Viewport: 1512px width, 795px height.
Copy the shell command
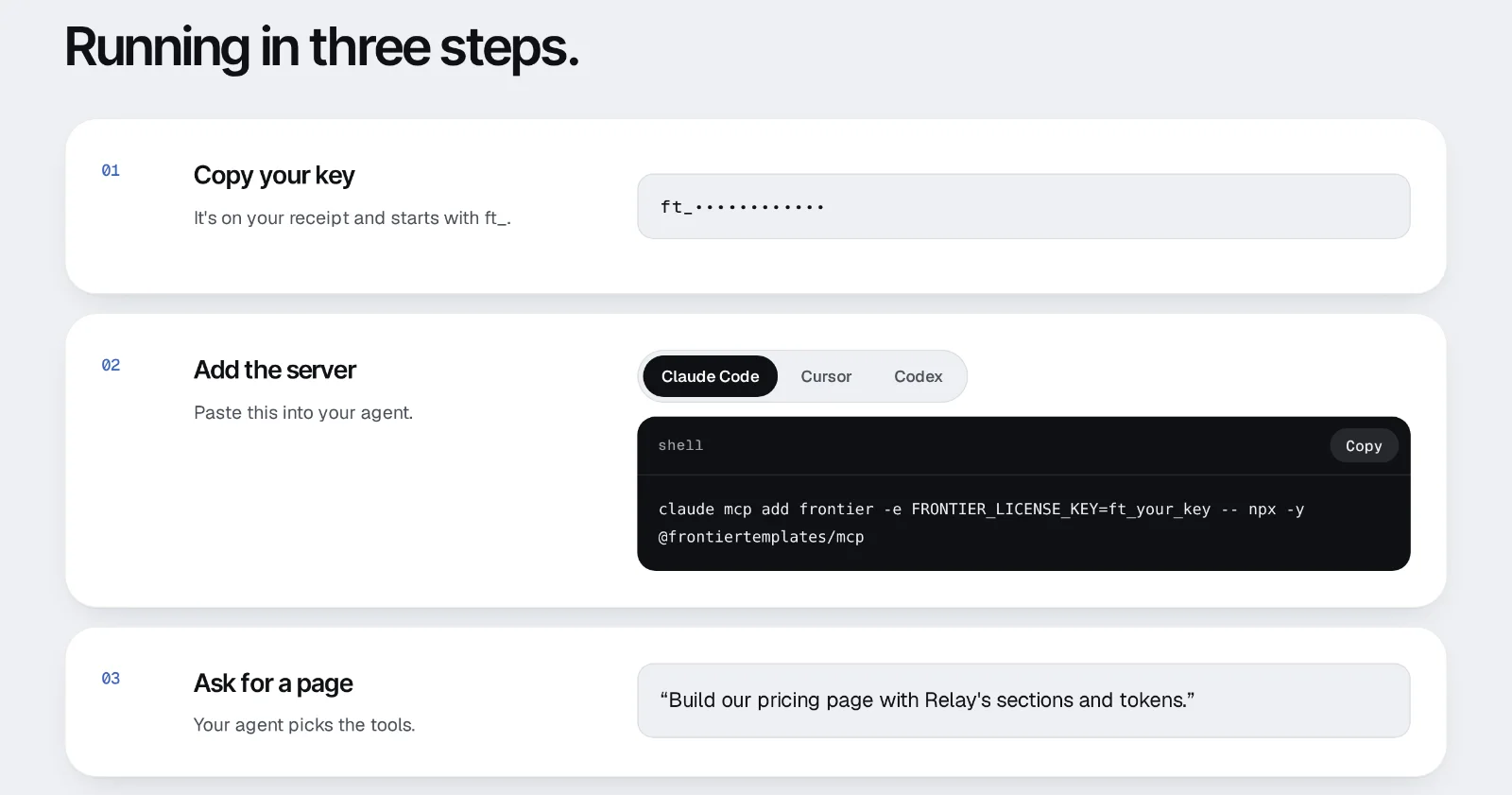1364,446
